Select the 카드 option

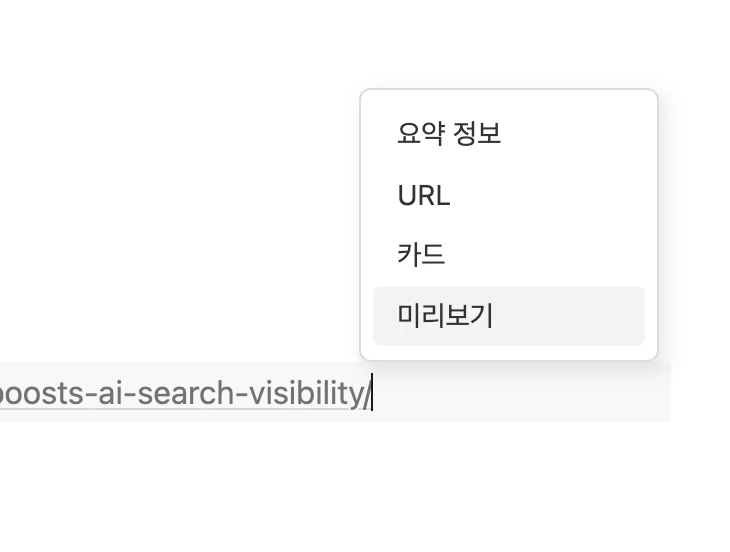pos(421,255)
